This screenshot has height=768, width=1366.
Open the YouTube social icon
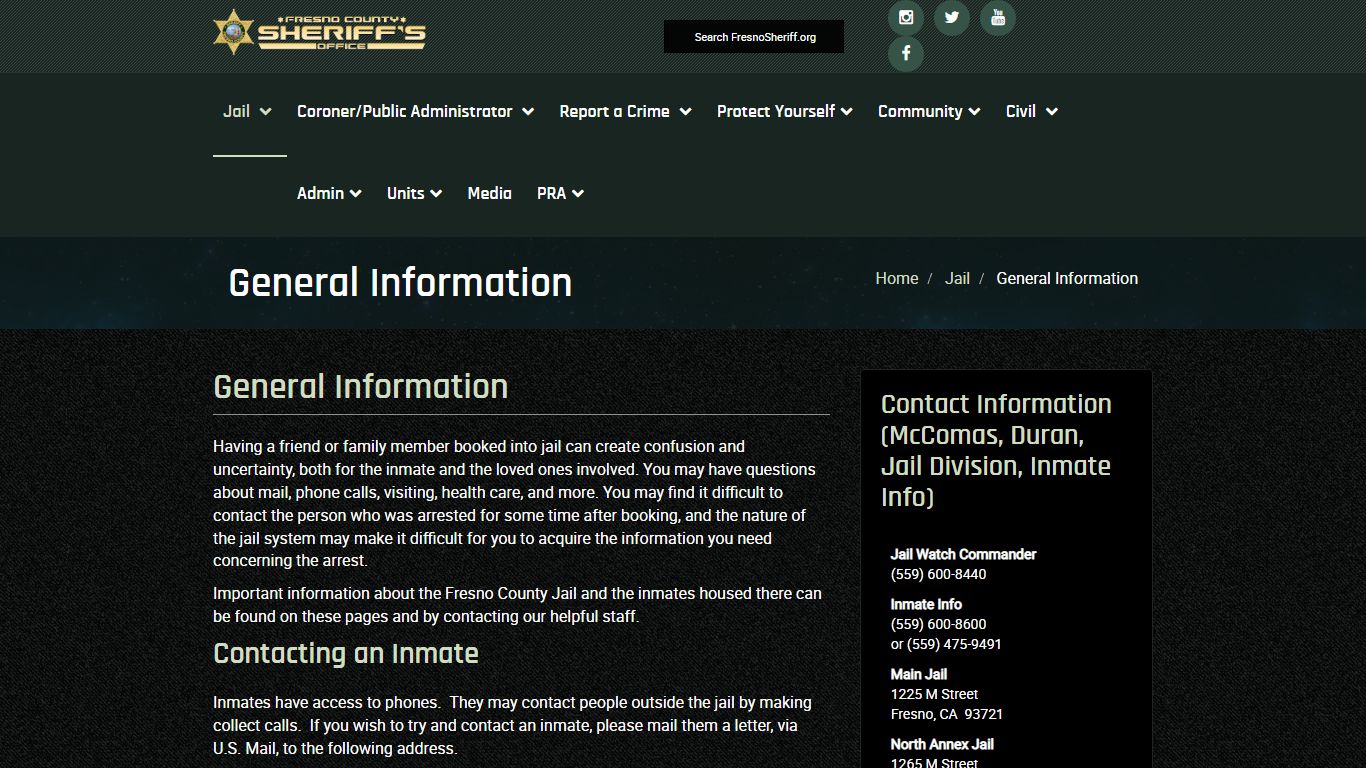(998, 17)
